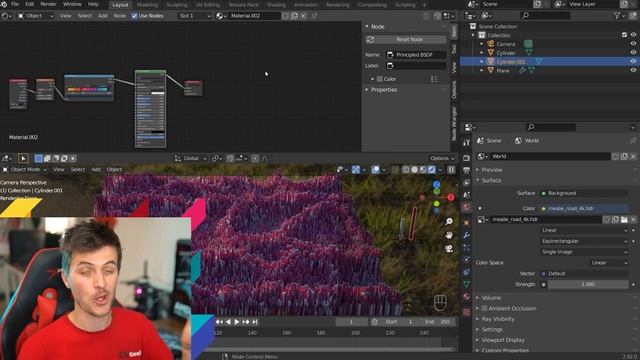Click the Strength value slider
The image size is (640, 360).
588,284
